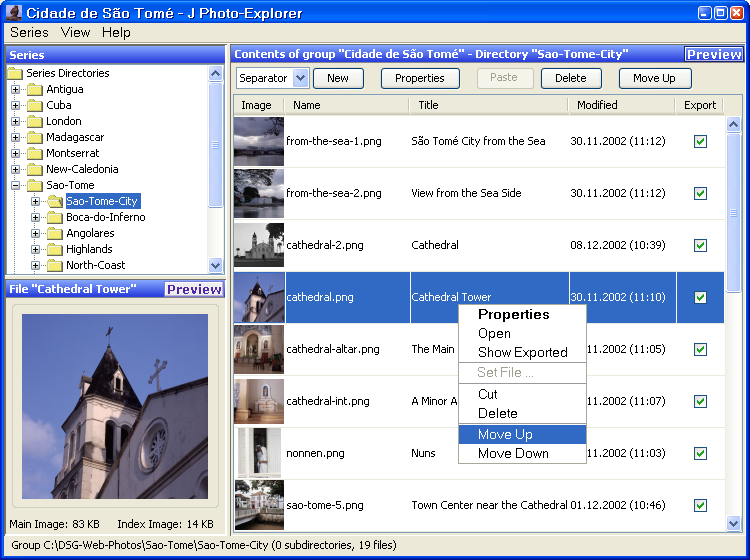
Task: Click Preview link in contents header
Action: [x=713, y=54]
